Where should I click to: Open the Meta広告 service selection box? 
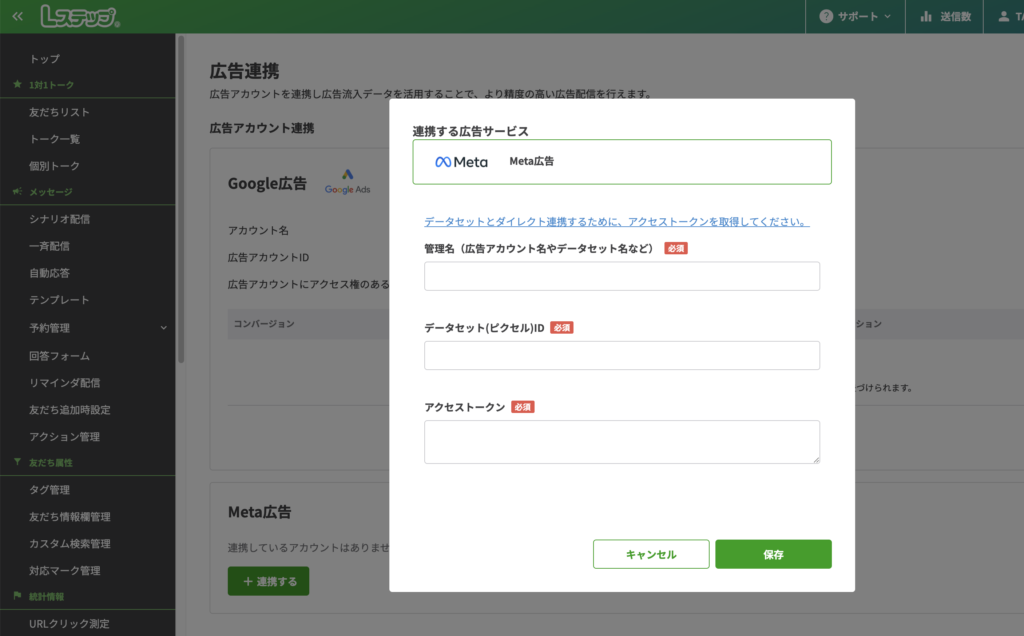pos(621,162)
